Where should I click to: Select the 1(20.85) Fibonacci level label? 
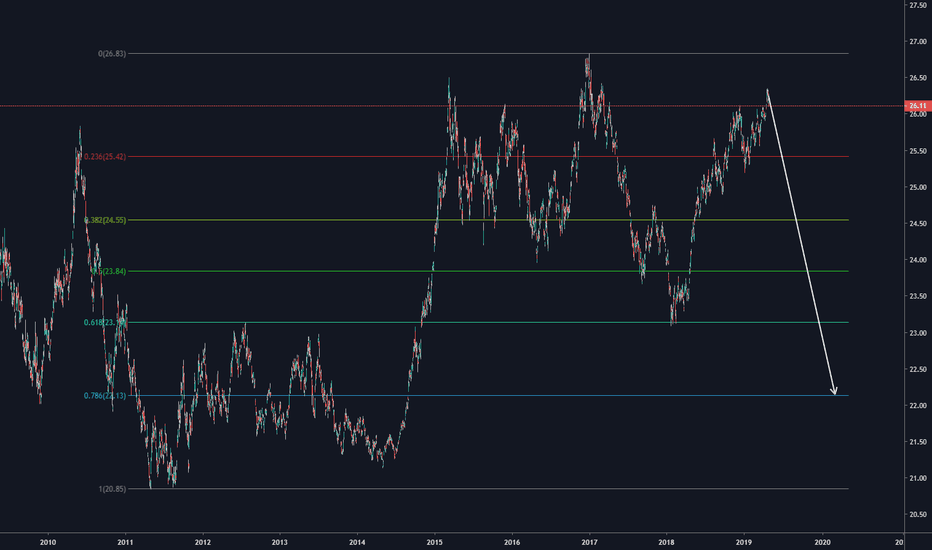pyautogui.click(x=112, y=489)
